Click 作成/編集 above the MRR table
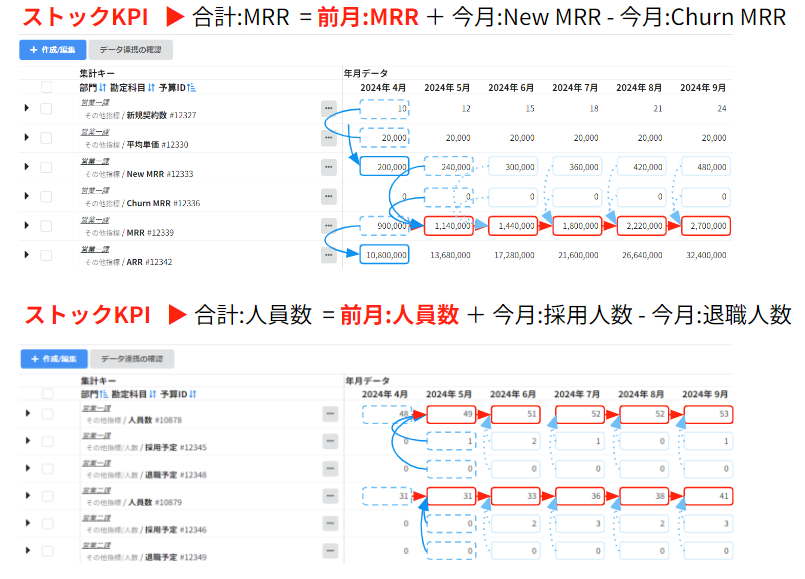This screenshot has width=805, height=579. point(53,50)
